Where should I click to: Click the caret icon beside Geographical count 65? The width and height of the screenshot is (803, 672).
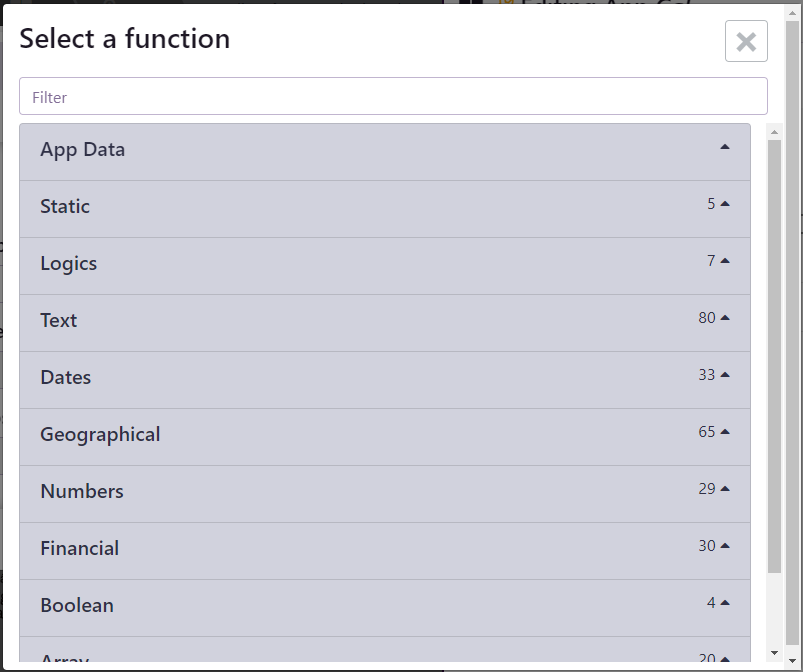[x=725, y=432]
